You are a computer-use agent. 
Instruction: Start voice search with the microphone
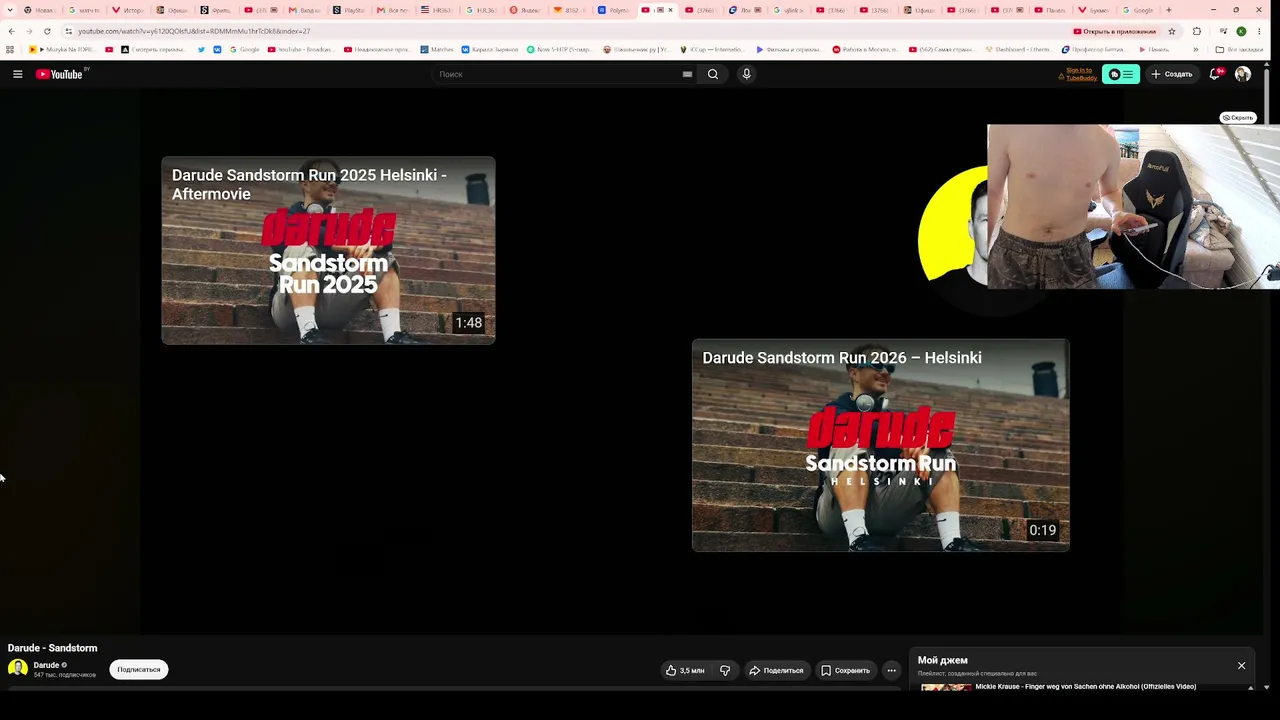point(746,74)
